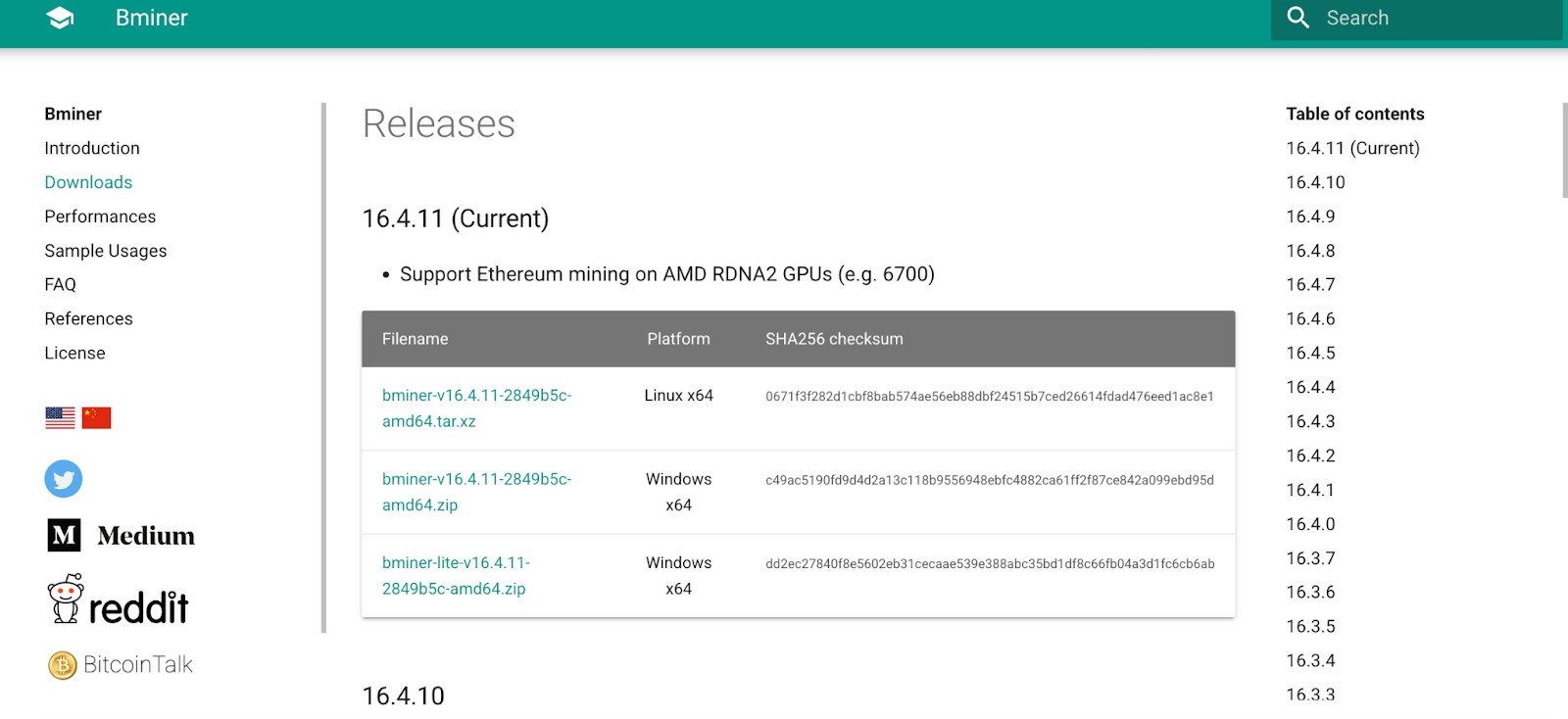1568x719 pixels.
Task: Open the License page in sidebar
Action: 74,353
